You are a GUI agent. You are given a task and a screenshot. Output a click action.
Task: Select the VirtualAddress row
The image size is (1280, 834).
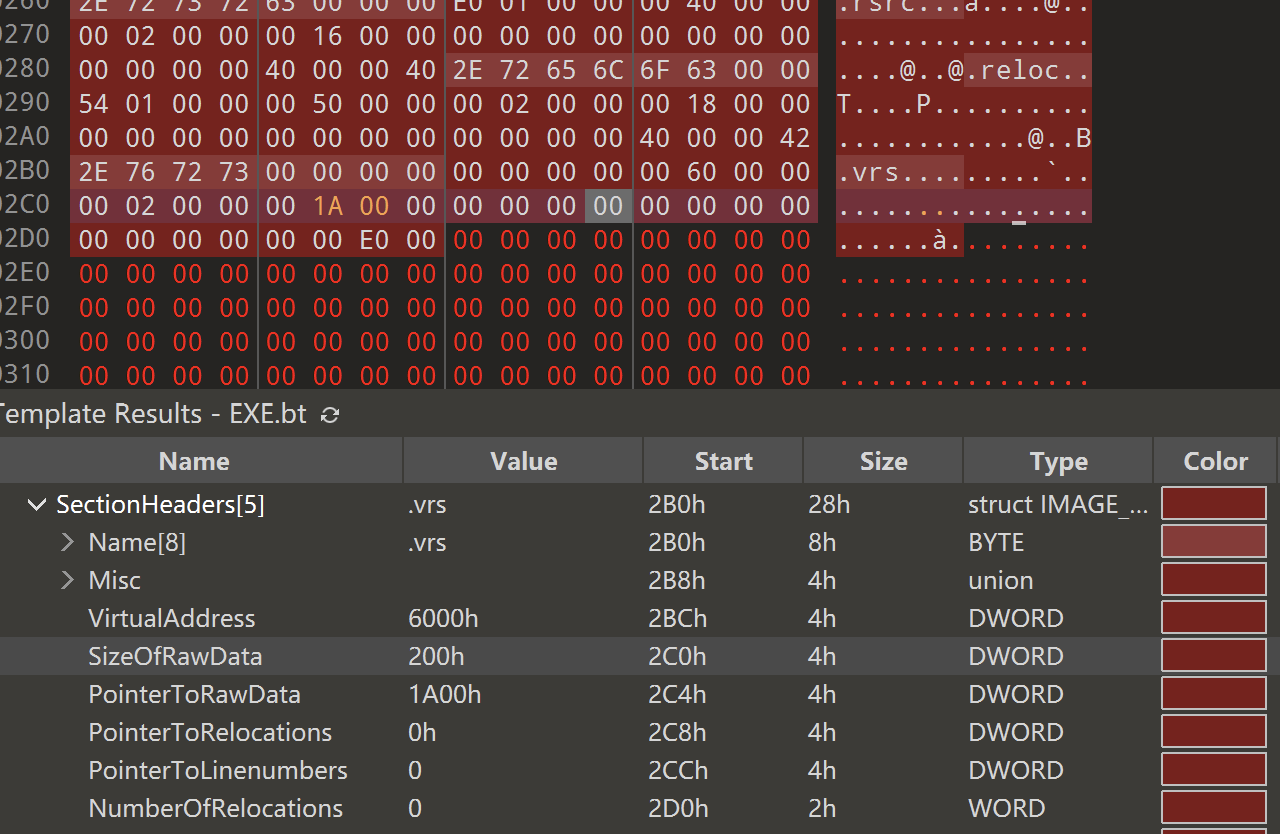pos(640,619)
